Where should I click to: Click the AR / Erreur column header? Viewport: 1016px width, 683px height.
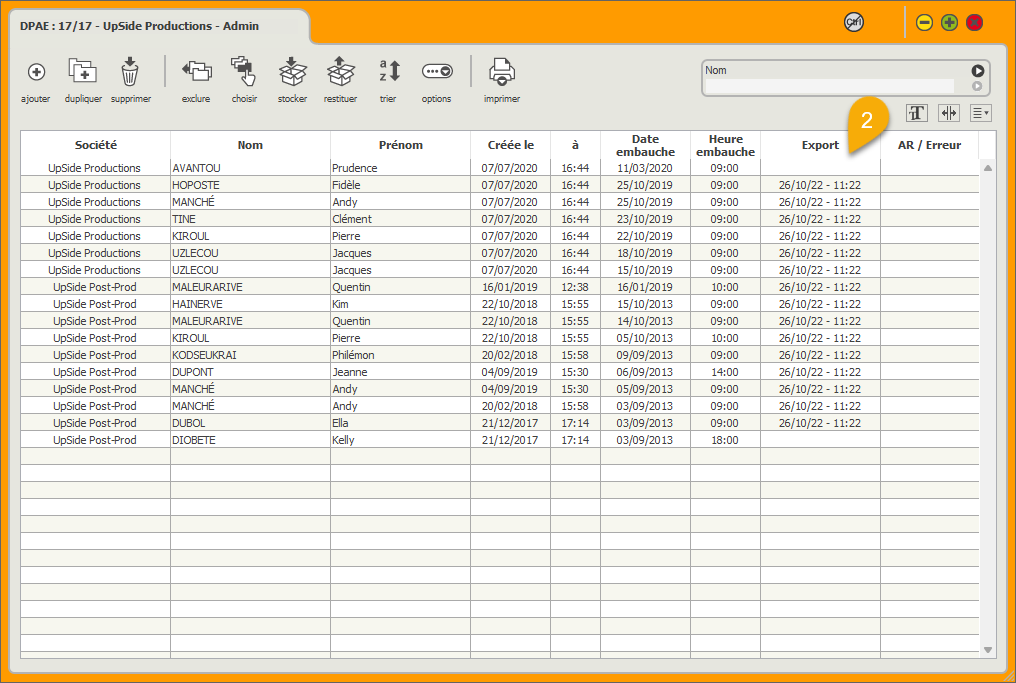(x=929, y=145)
